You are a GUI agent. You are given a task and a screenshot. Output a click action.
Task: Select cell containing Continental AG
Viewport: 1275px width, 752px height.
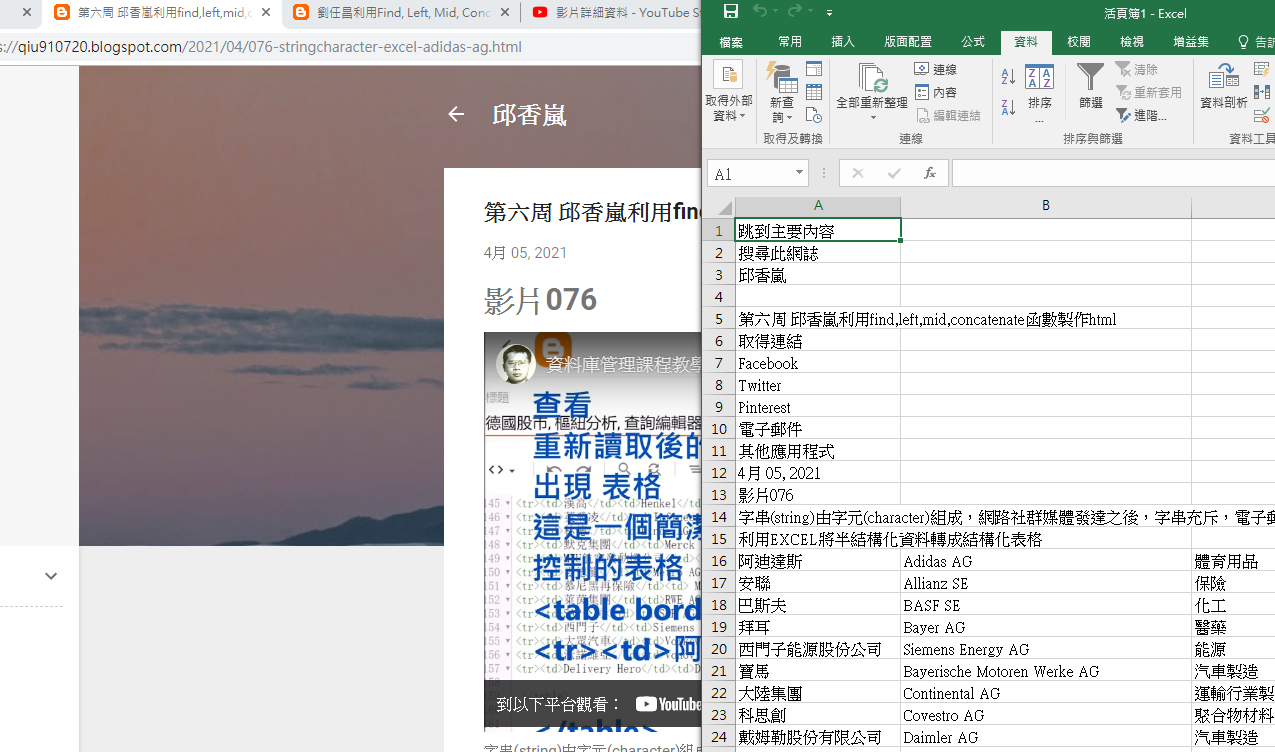(1046, 693)
